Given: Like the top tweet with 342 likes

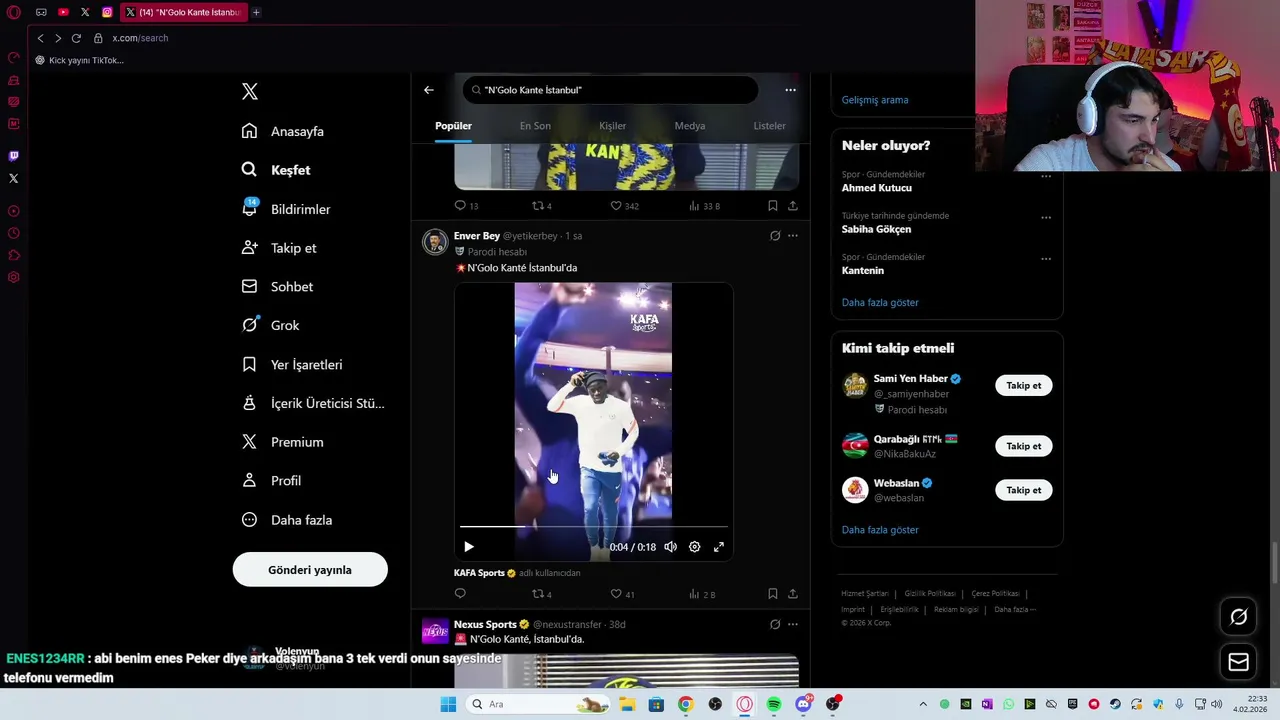Looking at the screenshot, I should [625, 206].
